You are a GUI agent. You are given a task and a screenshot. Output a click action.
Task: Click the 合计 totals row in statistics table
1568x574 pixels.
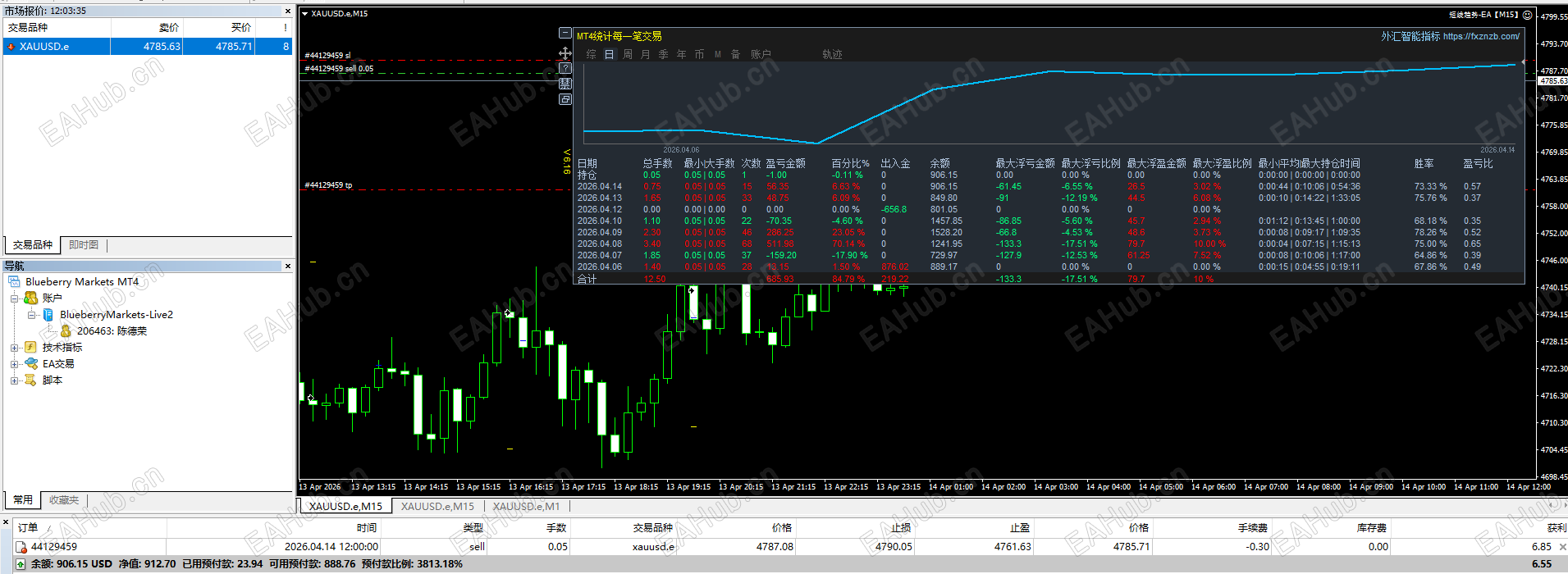pos(1050,279)
